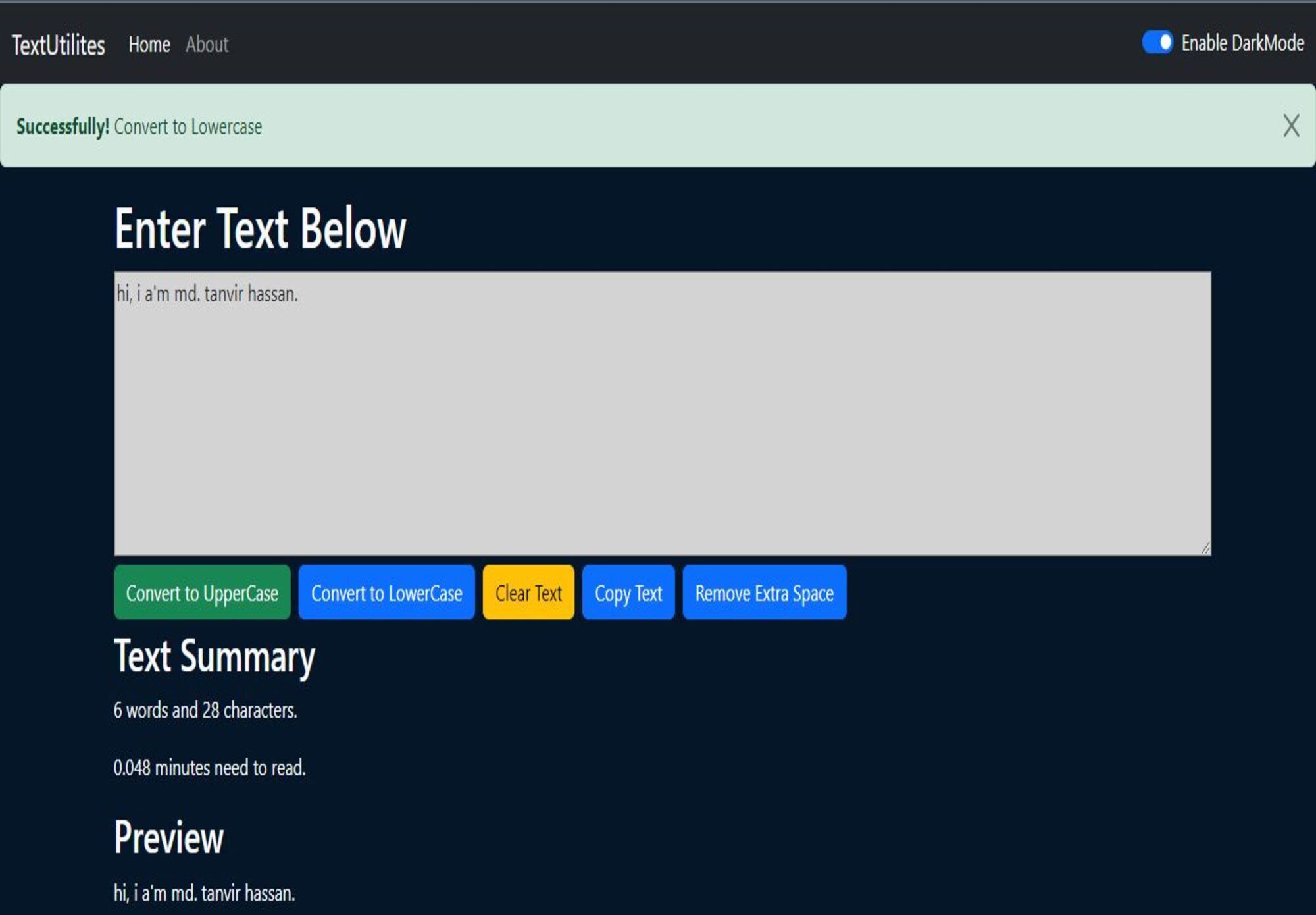
Task: Toggle the Enable DarkMode switch
Action: click(1157, 43)
